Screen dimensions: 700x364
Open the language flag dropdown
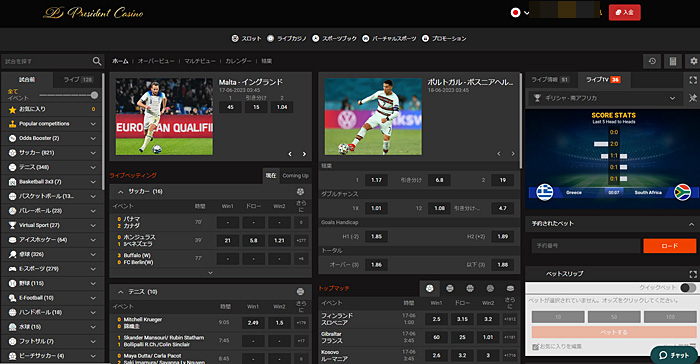coord(520,13)
